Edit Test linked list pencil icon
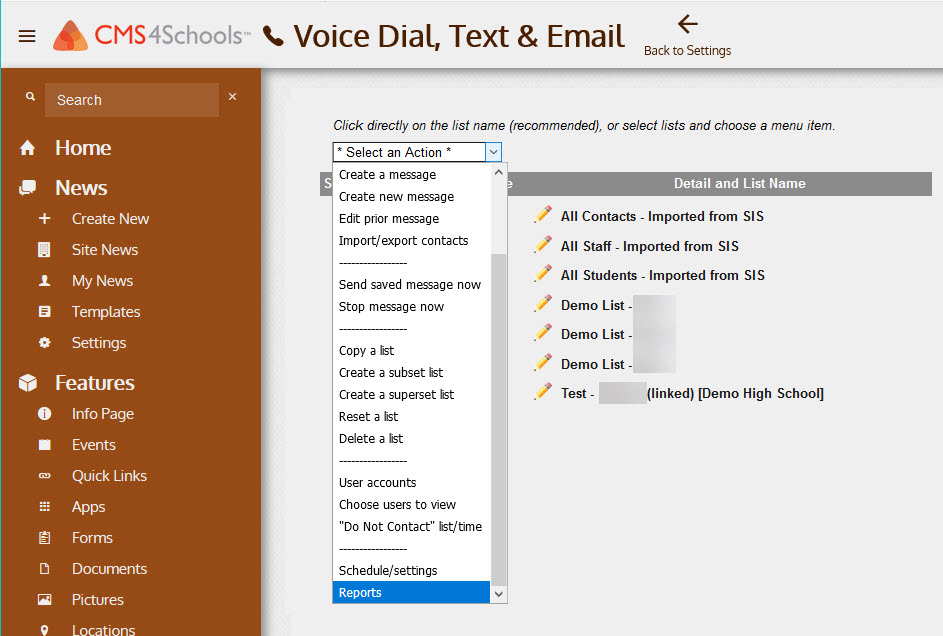 point(542,391)
